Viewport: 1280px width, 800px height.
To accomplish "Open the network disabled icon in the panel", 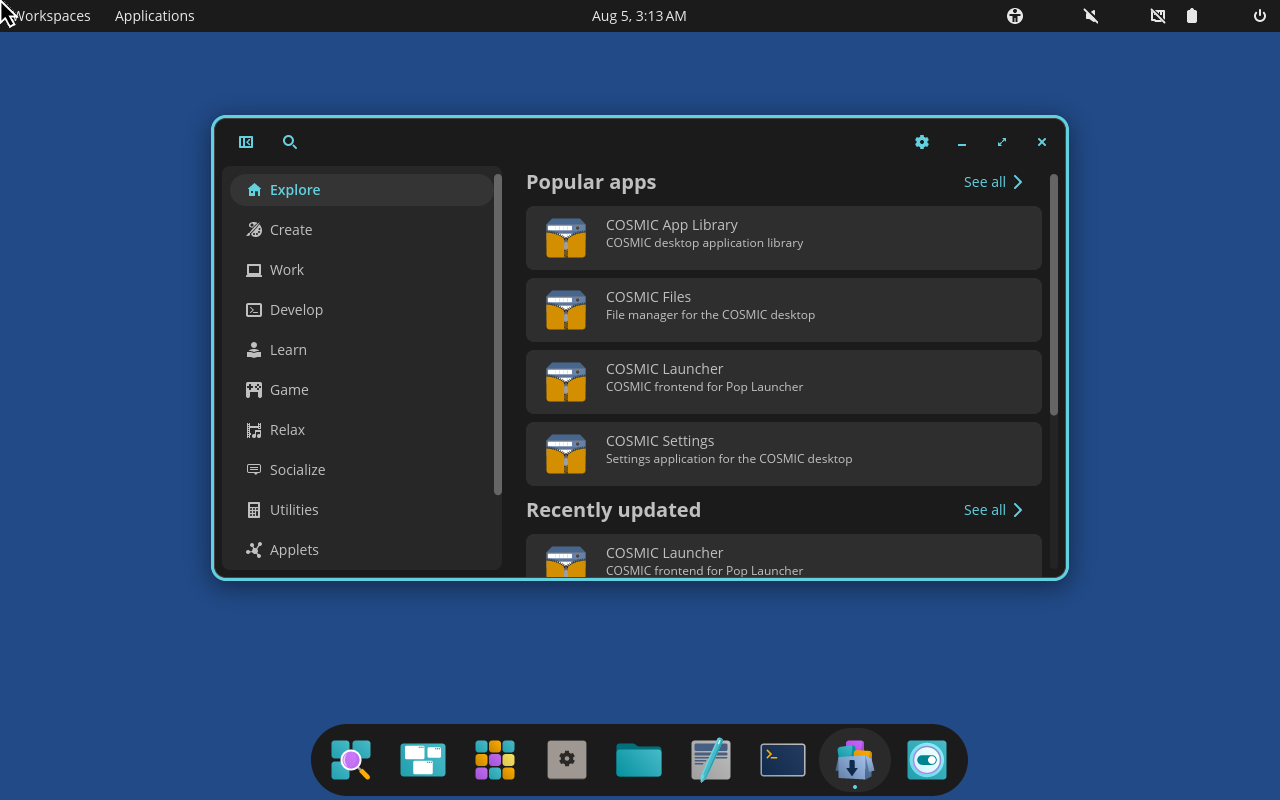I will [1158, 16].
